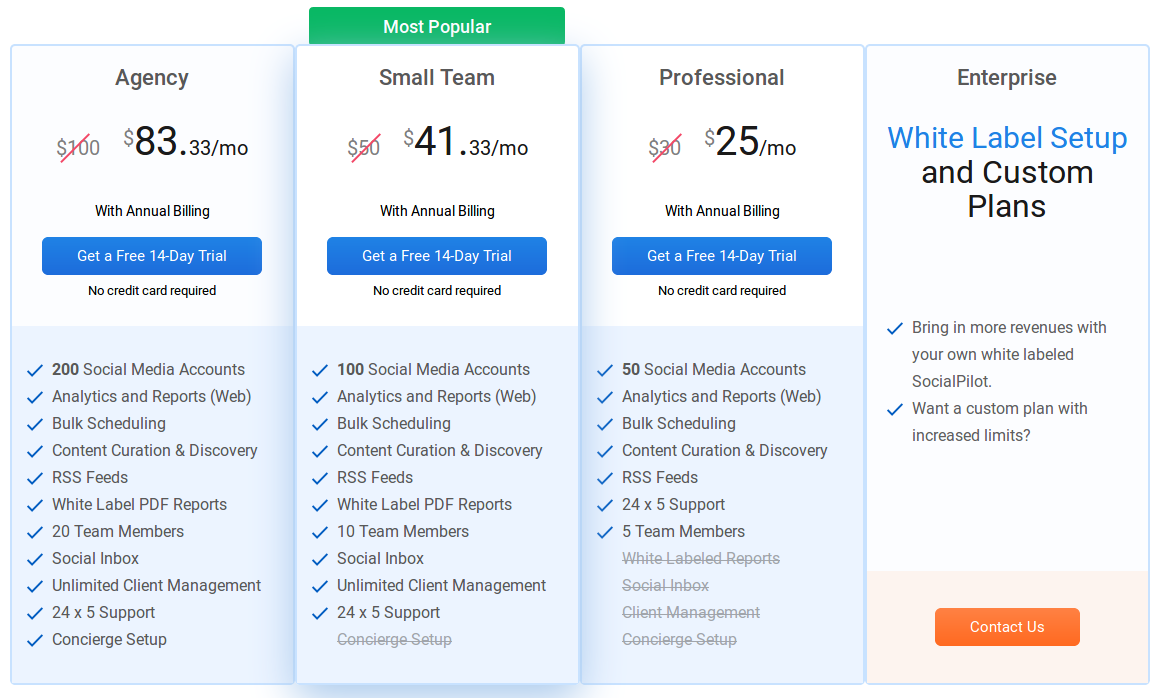Select the Most Popular banner

click(437, 26)
